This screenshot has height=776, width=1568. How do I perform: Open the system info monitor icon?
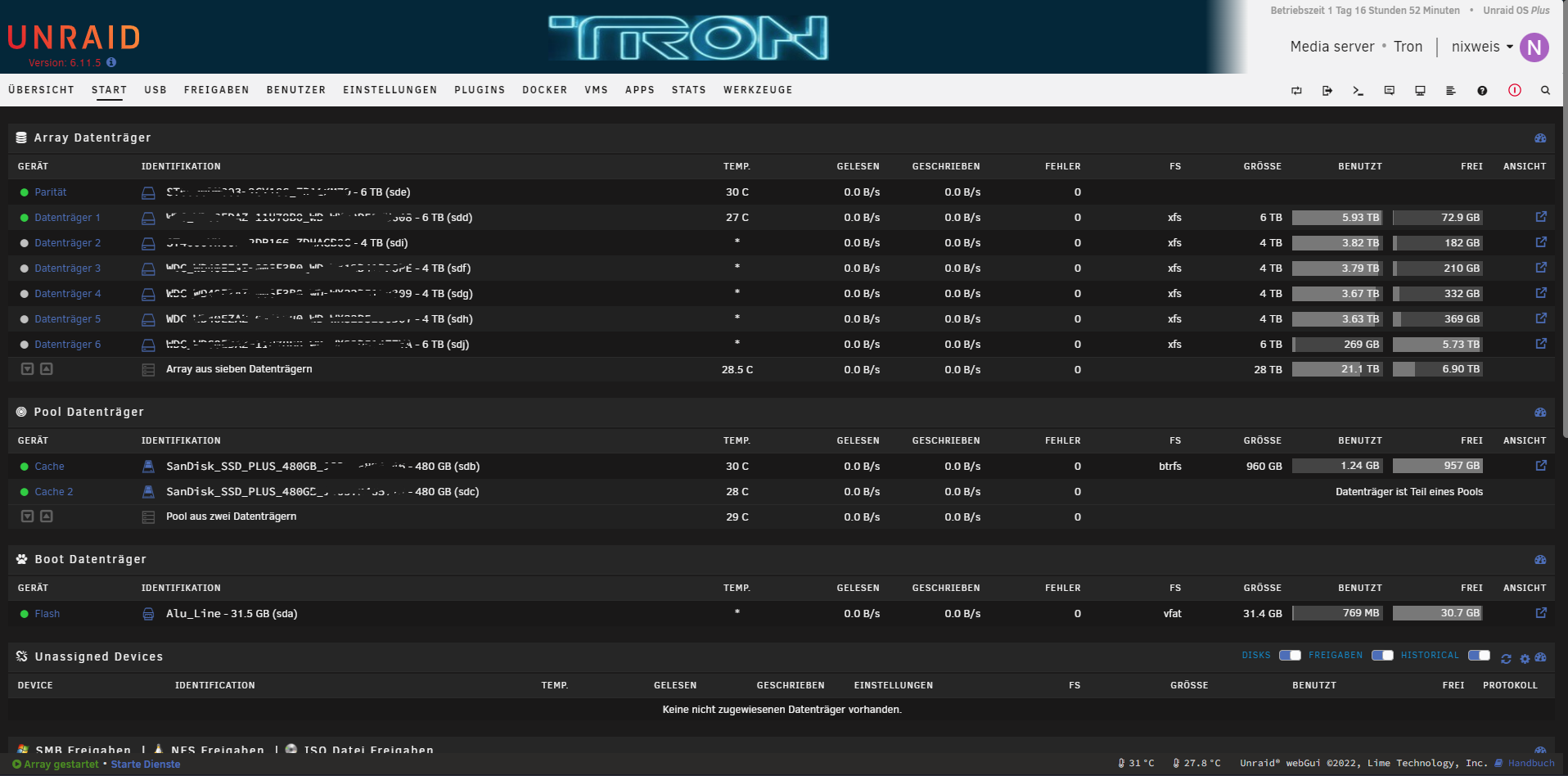[1420, 91]
